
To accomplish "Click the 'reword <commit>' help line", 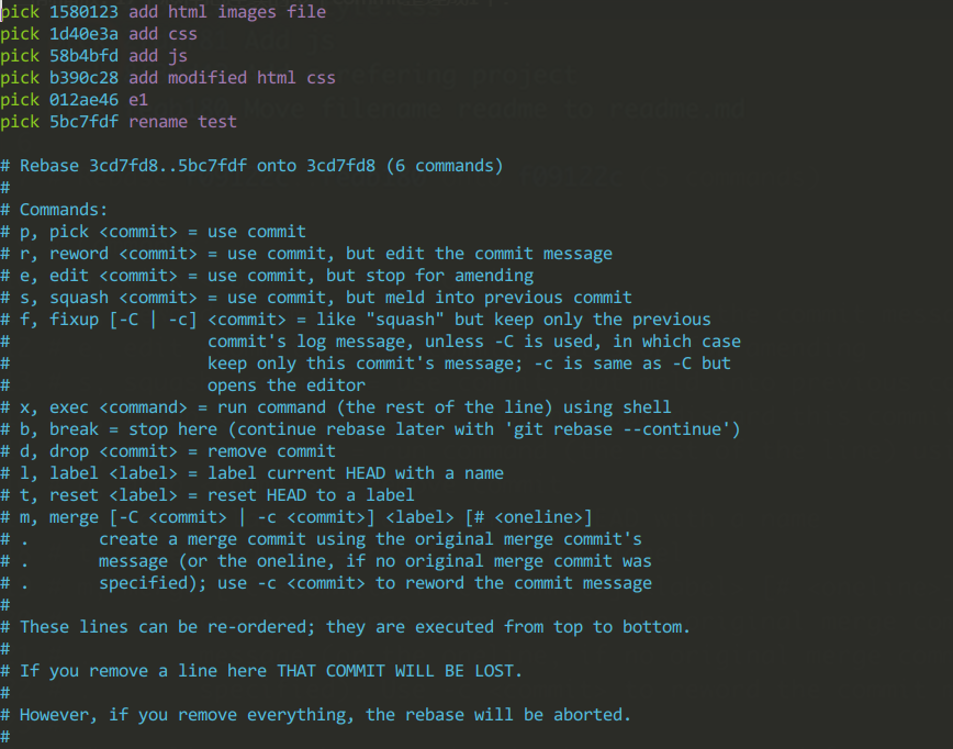I will [x=306, y=254].
